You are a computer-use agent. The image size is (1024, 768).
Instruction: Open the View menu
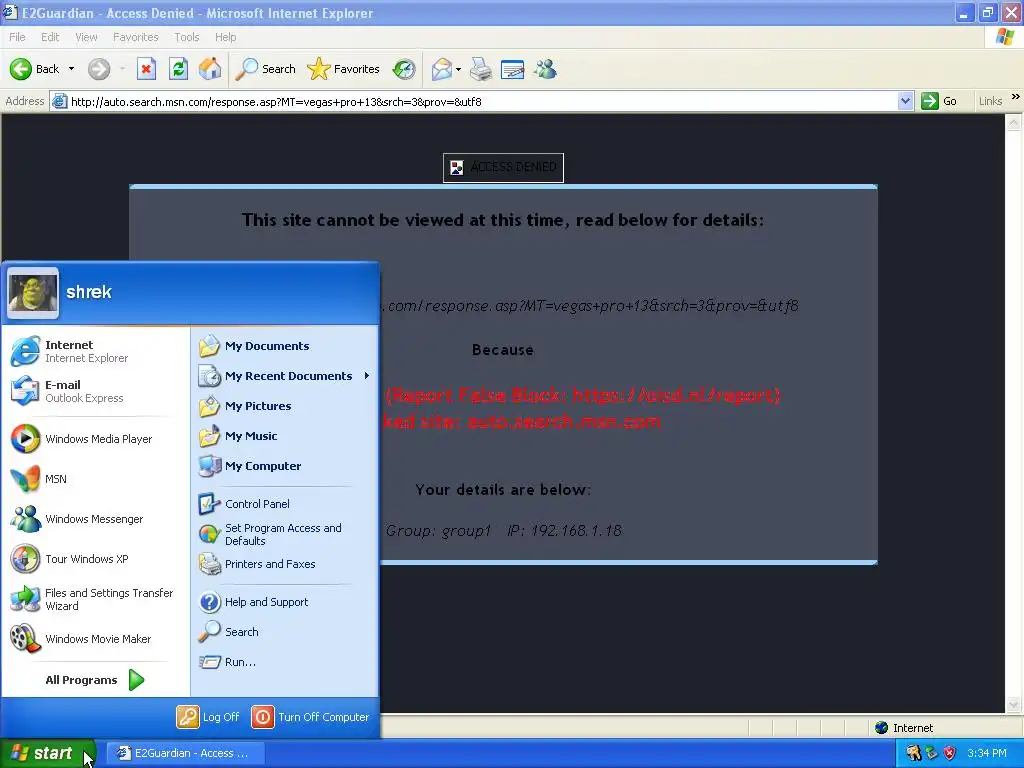[86, 37]
